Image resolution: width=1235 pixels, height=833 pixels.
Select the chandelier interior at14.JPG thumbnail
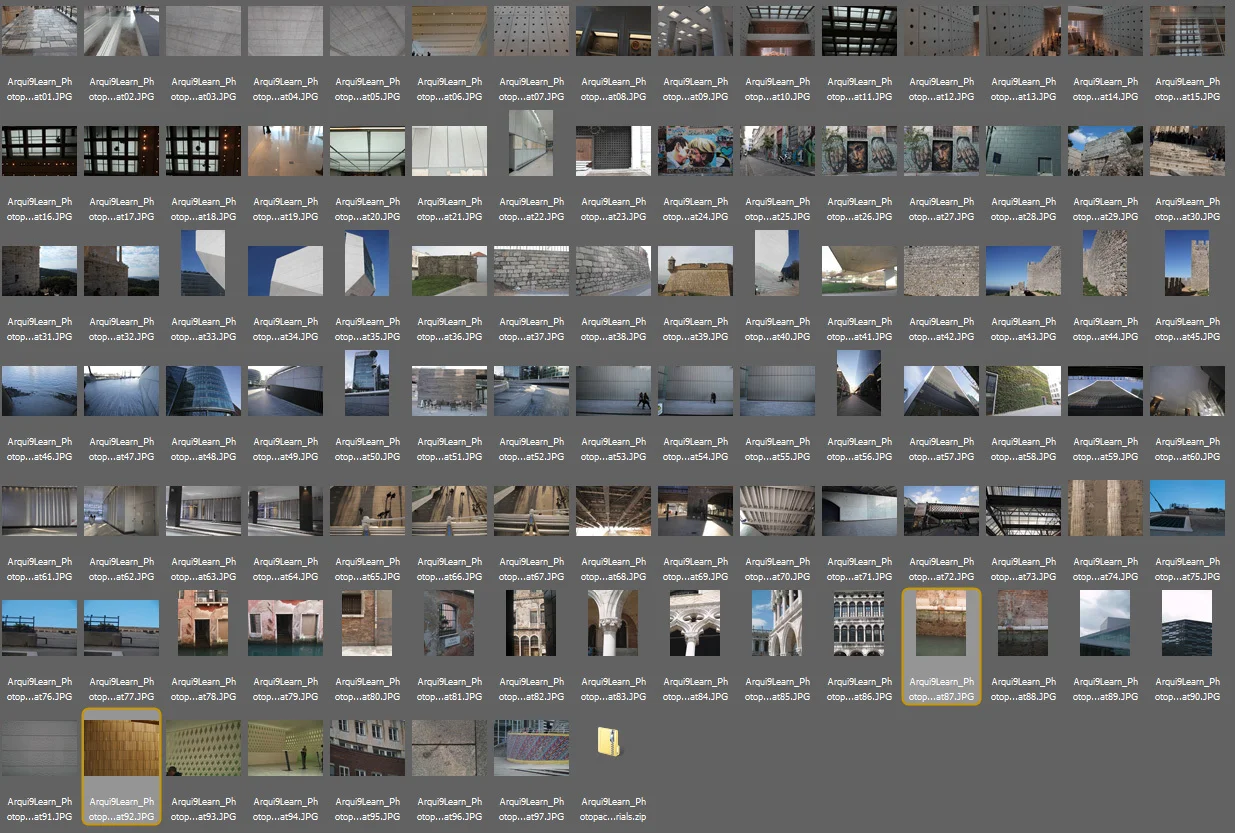pos(1105,30)
